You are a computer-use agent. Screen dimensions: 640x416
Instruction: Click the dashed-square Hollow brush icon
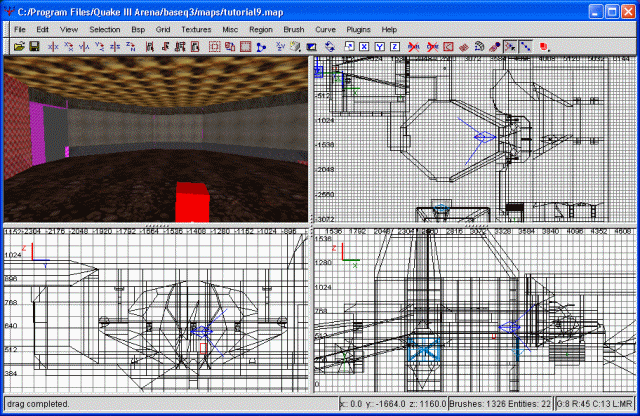point(214,47)
